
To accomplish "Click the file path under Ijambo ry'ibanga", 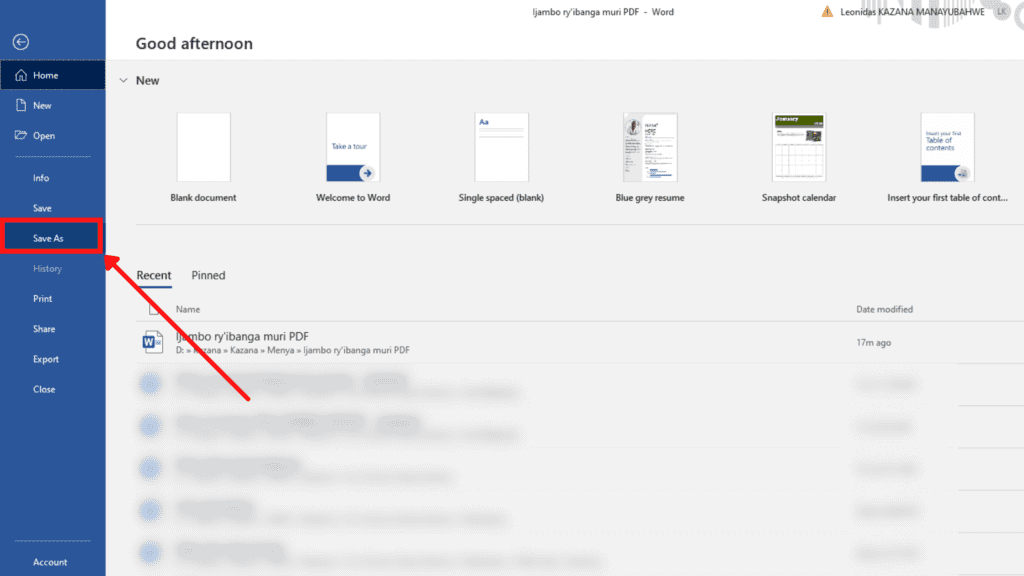I will [293, 350].
